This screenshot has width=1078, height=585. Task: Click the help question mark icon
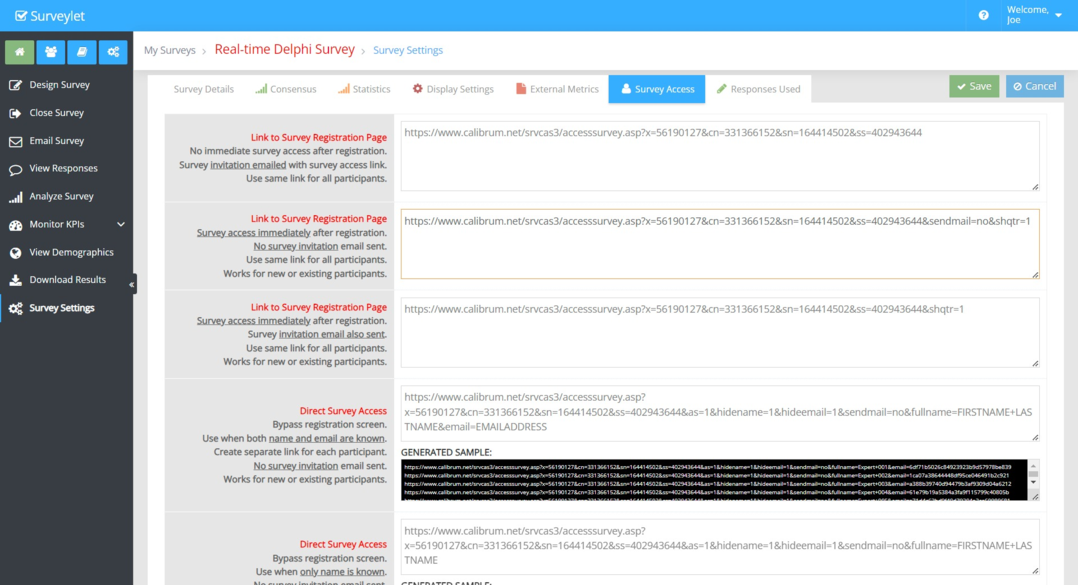pos(983,15)
